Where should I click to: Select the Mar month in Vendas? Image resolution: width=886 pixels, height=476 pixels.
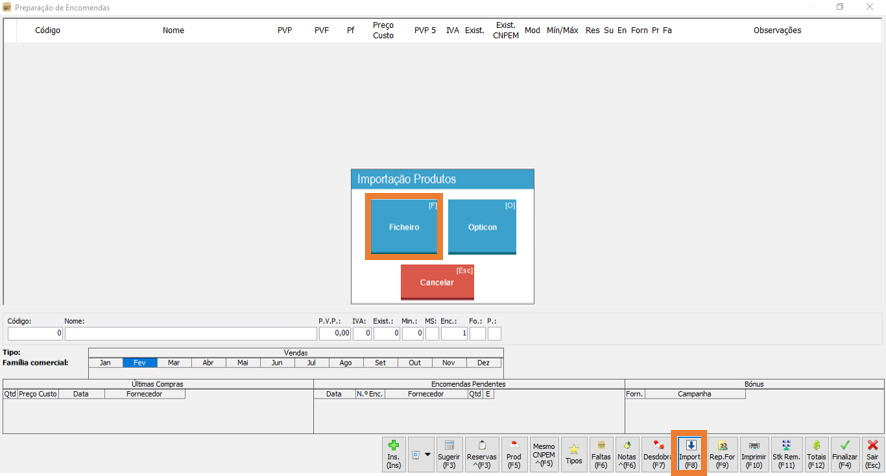click(x=174, y=363)
